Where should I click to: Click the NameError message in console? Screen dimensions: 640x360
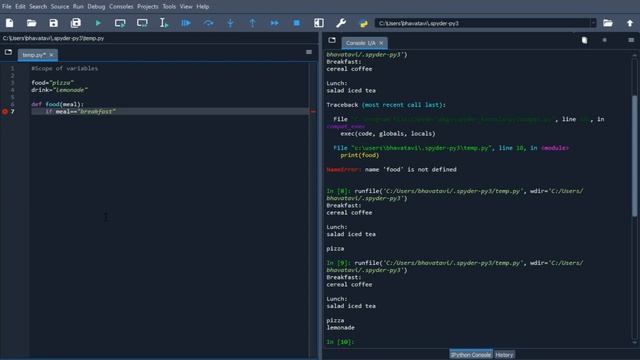point(391,169)
